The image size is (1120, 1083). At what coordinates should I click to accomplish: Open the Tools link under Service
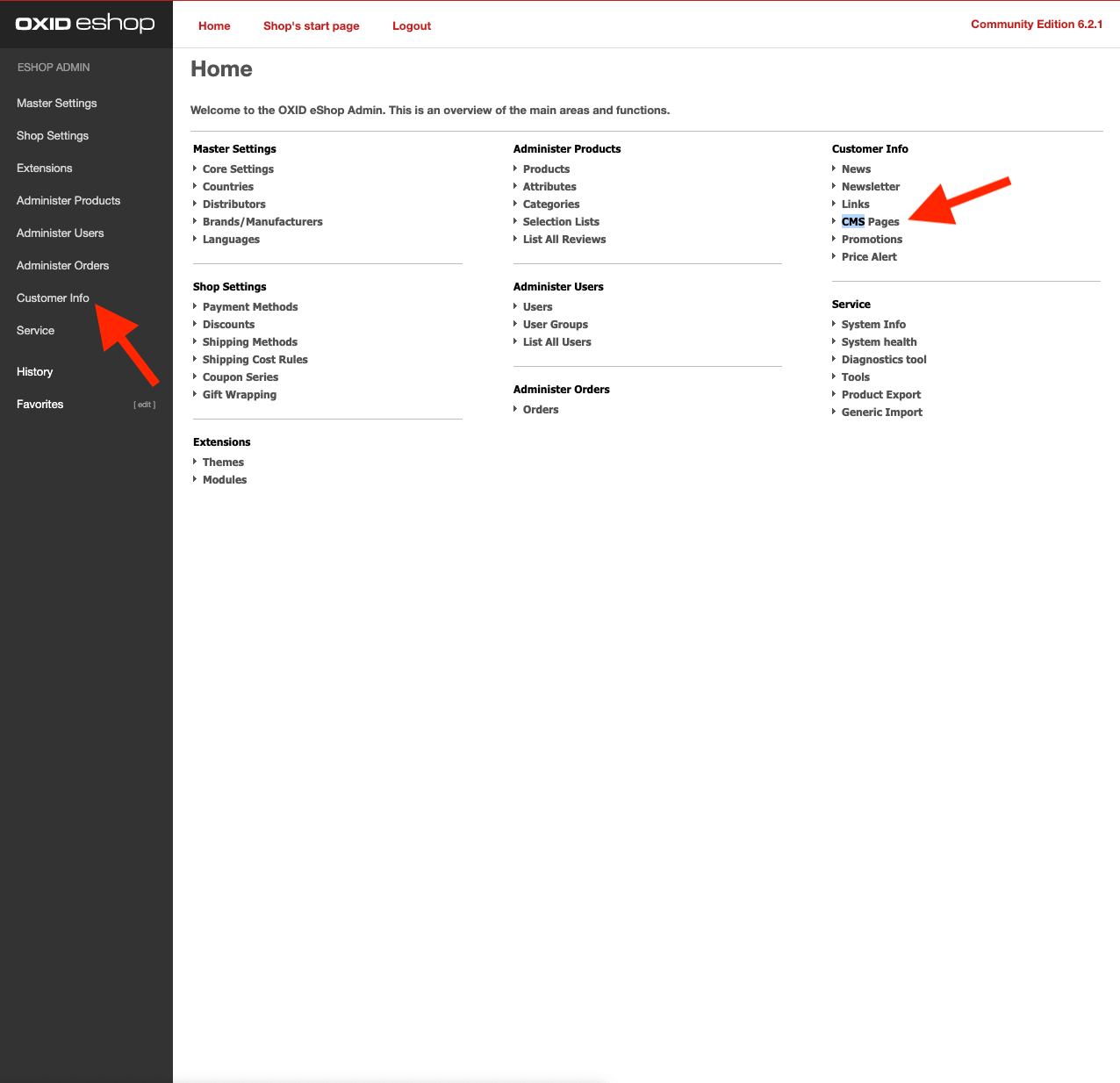click(856, 377)
